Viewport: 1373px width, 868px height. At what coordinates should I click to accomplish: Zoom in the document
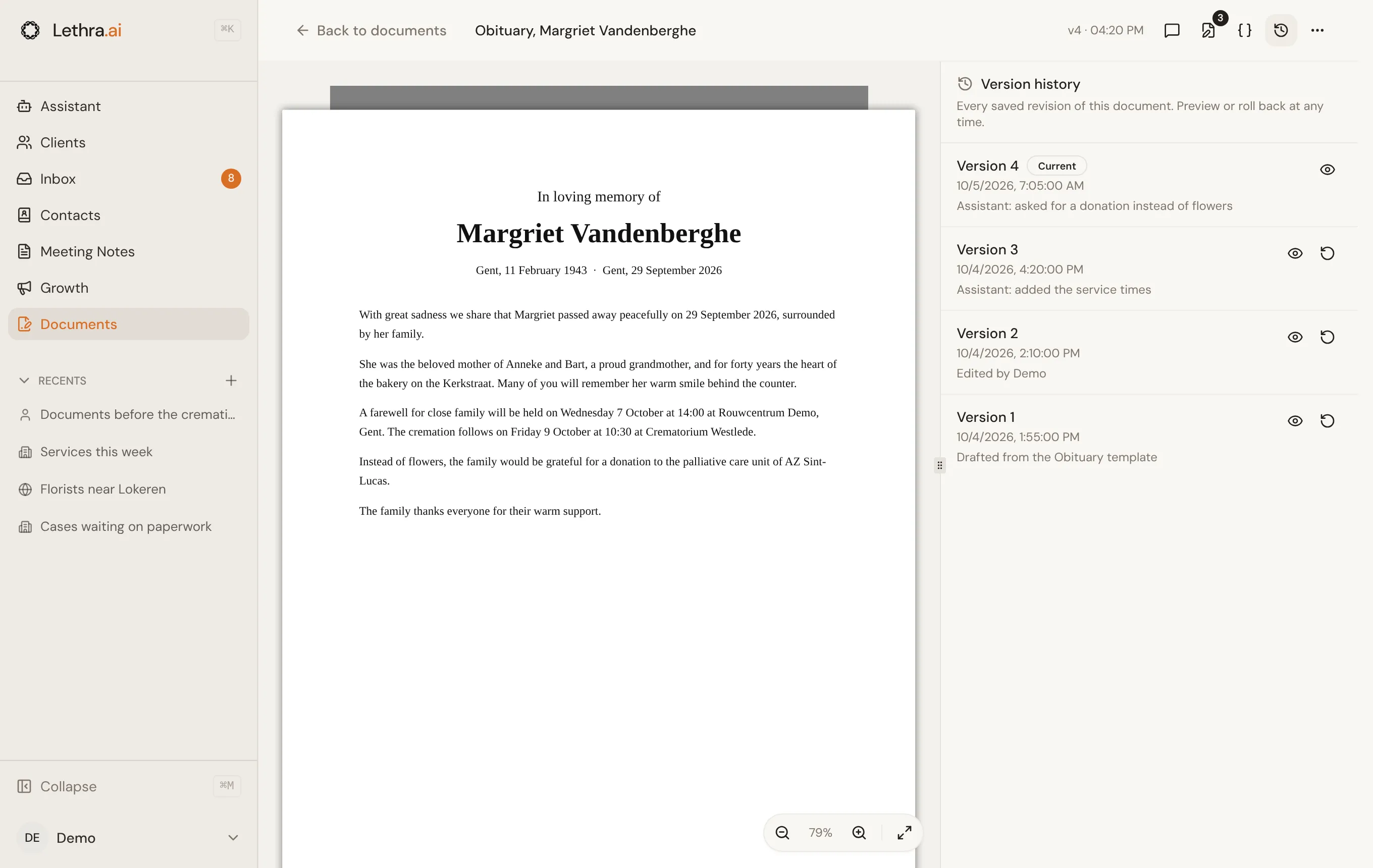click(859, 833)
